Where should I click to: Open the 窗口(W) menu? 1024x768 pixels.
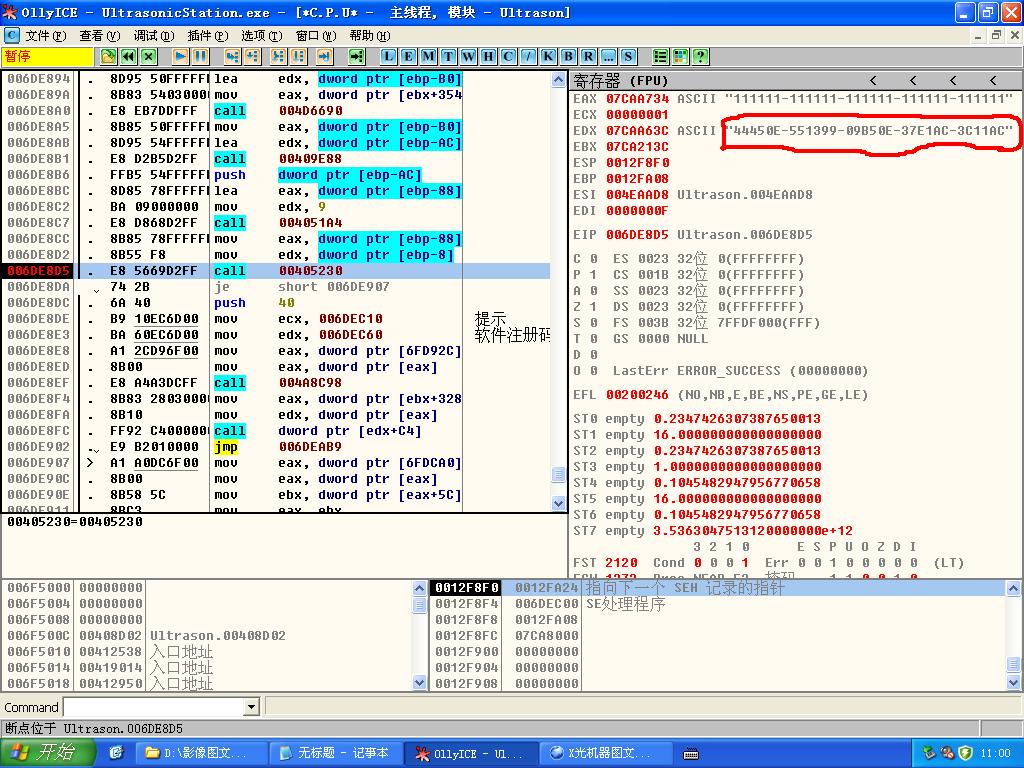315,36
